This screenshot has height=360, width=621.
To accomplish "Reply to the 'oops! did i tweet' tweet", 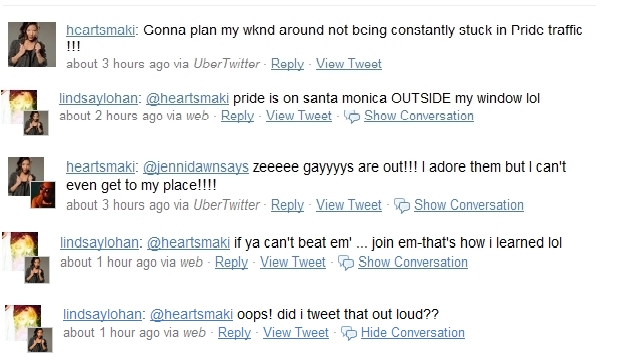I will tap(234, 333).
